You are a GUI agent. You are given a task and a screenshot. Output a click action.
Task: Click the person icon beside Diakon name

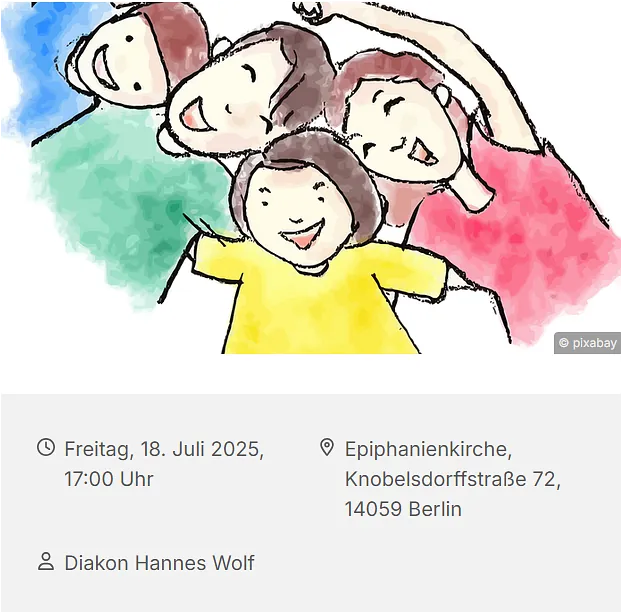click(46, 561)
